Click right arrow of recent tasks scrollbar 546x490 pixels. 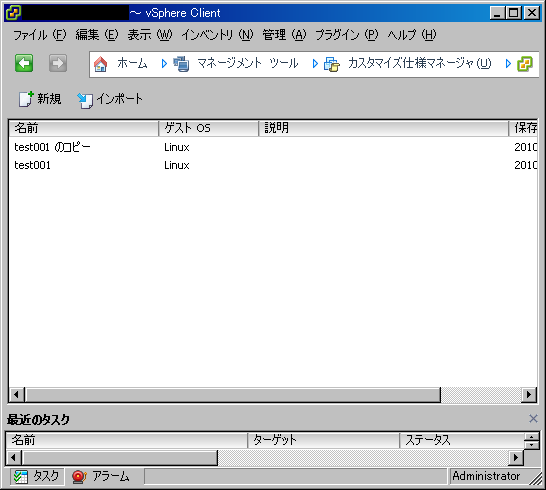[x=516, y=457]
